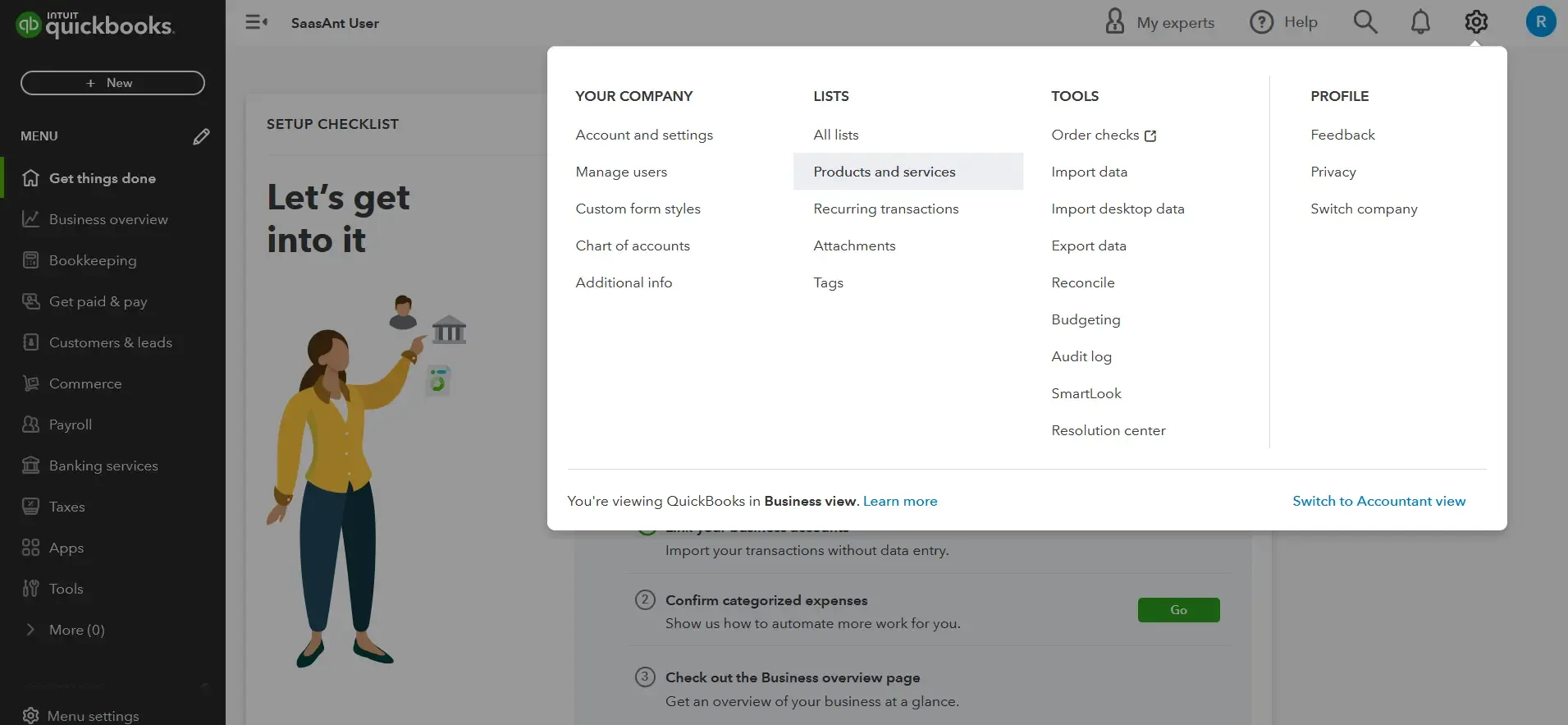Open Recurring transactions
The width and height of the screenshot is (1568, 725).
886,209
